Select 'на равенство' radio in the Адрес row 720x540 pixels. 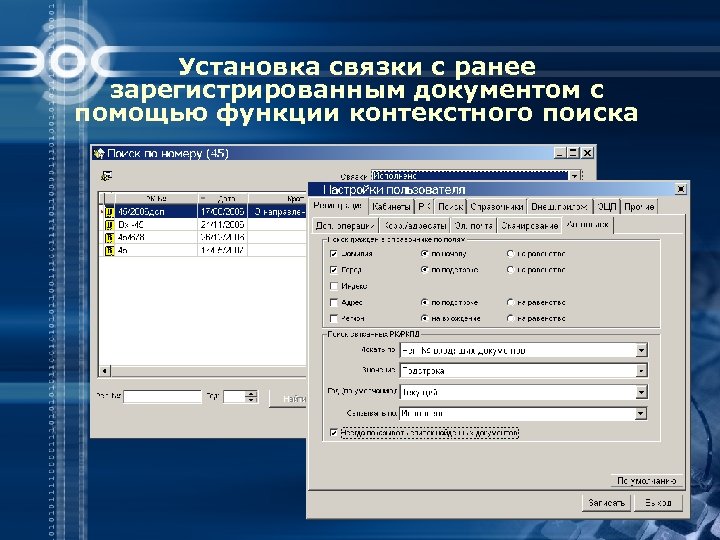510,303
